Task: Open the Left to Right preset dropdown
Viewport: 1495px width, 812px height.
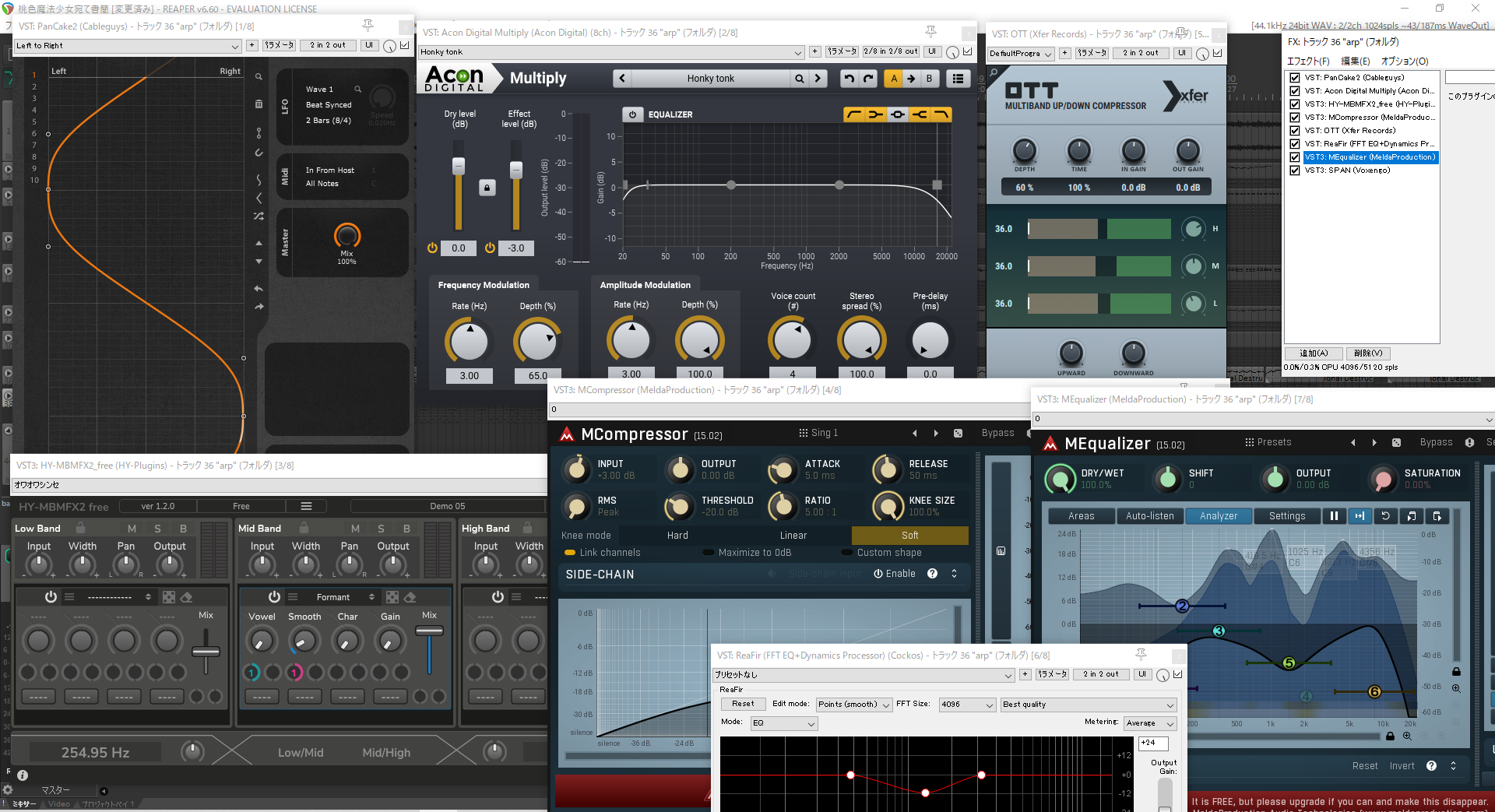Action: pos(128,46)
